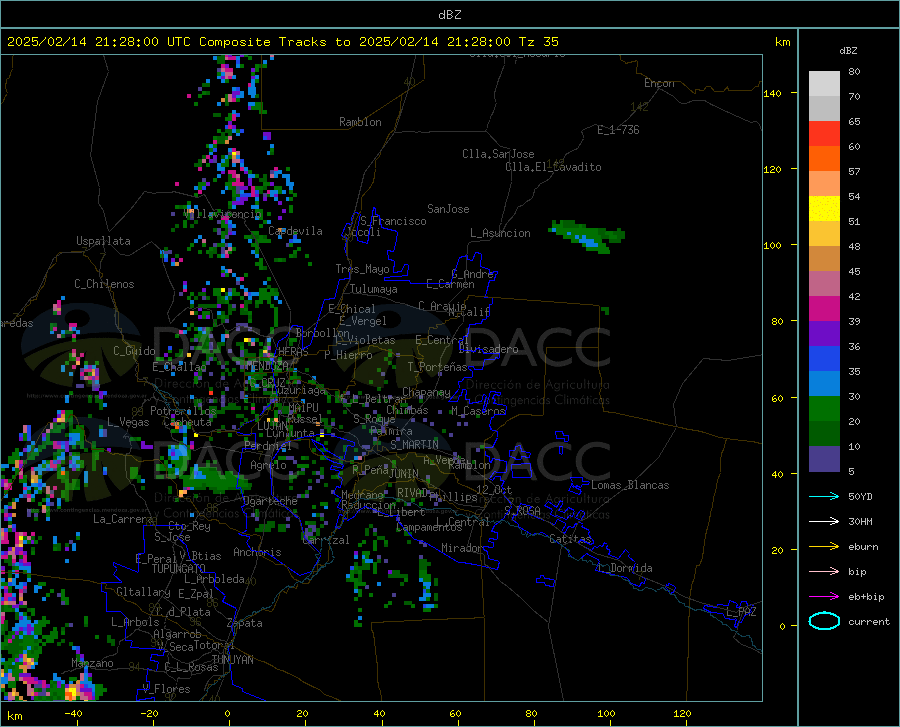900x727 pixels.
Task: Click the timestamp header text line
Action: click(x=282, y=42)
